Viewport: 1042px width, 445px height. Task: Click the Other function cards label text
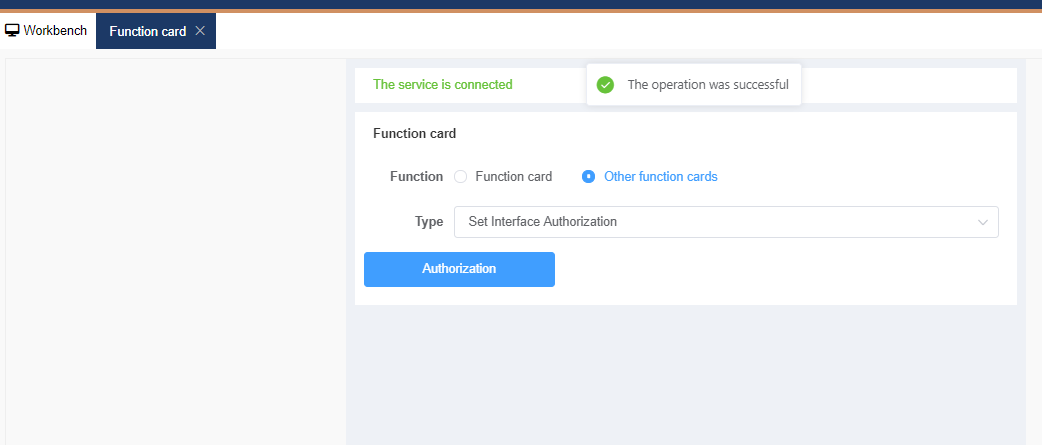660,177
